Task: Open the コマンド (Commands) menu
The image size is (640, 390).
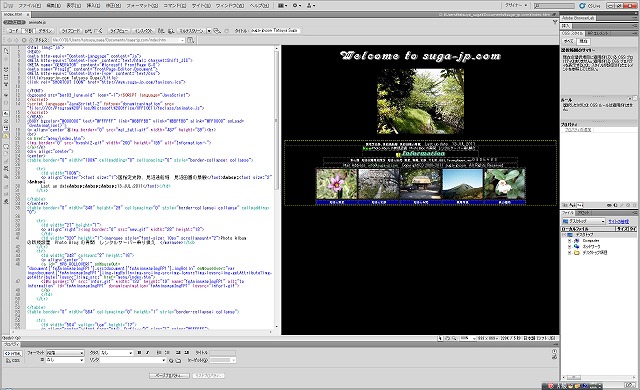Action: pyautogui.click(x=175, y=5)
